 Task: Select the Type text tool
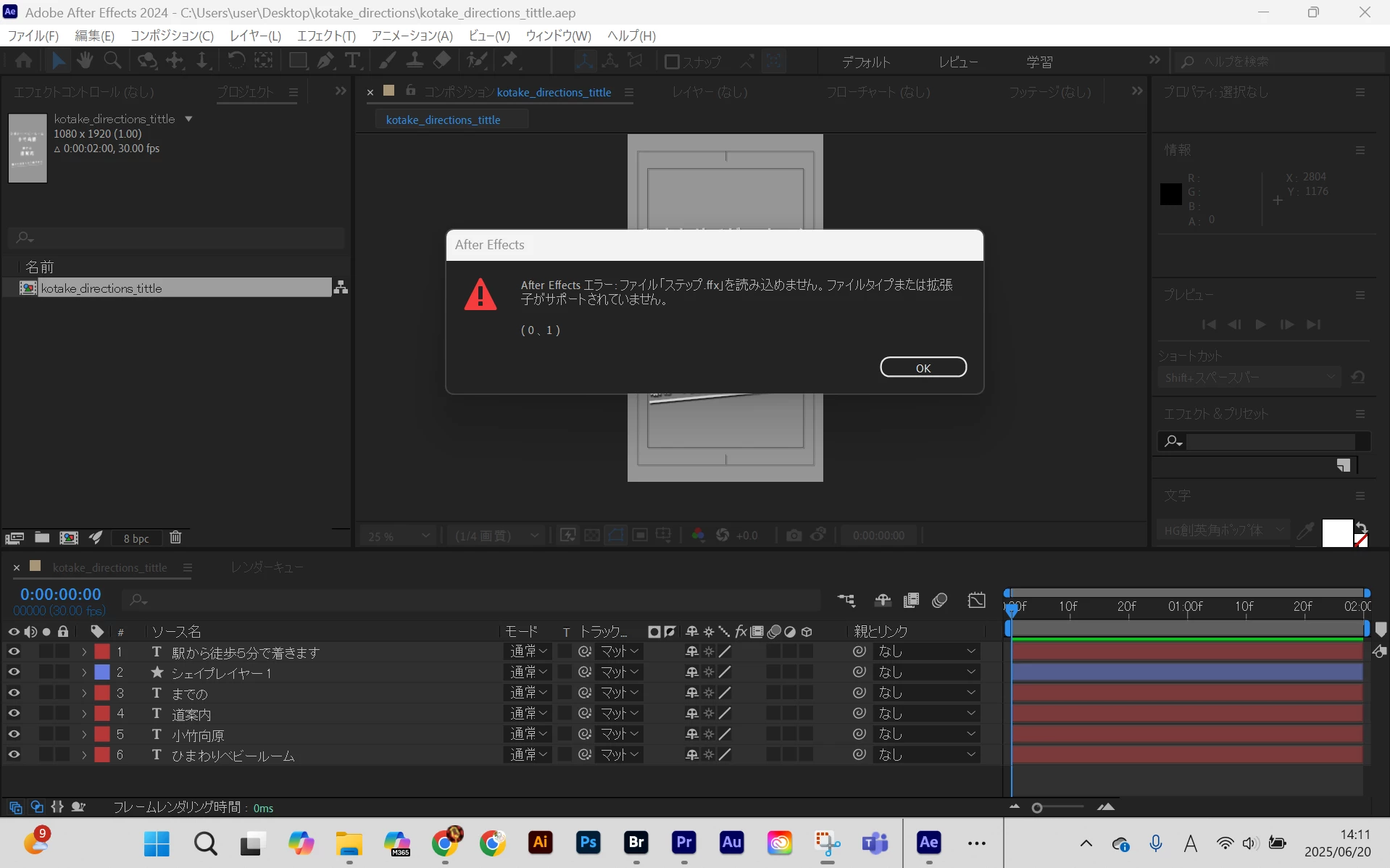click(352, 61)
